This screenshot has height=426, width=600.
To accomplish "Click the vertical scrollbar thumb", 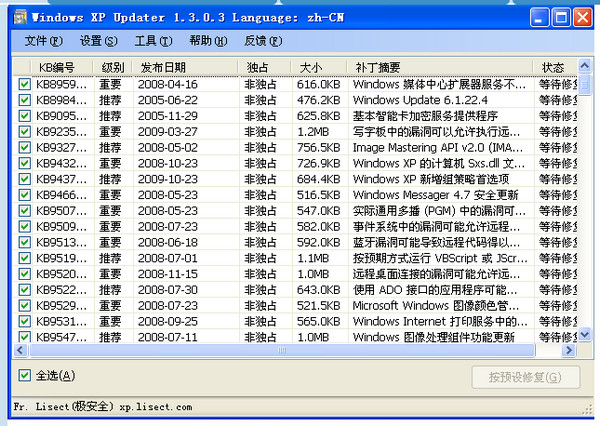I will coord(584,85).
